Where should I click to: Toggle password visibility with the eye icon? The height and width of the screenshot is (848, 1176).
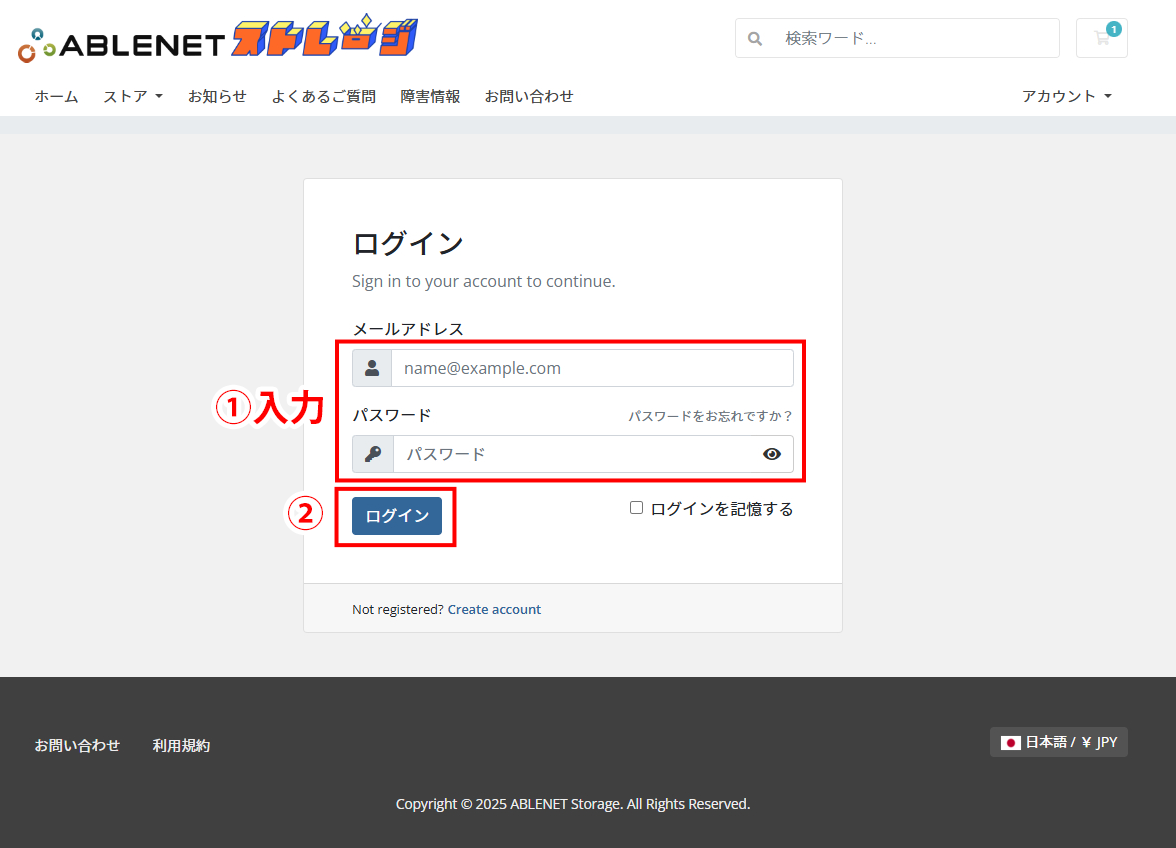[x=771, y=454]
